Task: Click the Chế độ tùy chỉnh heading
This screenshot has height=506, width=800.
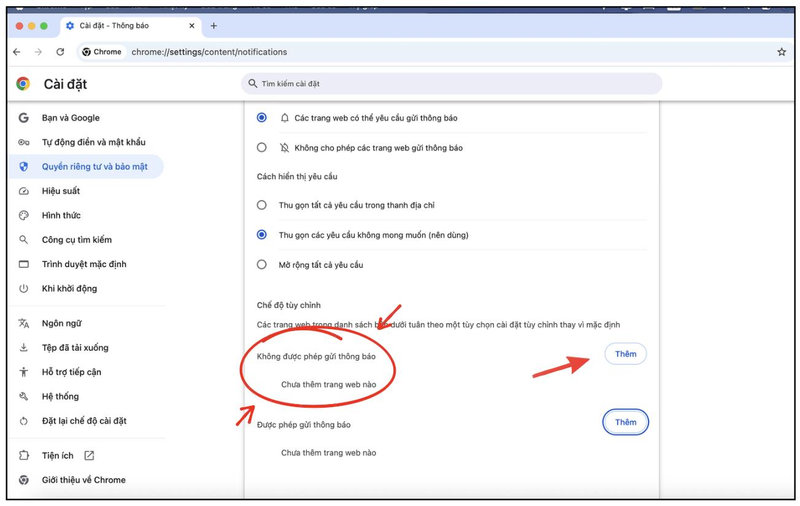Action: coord(289,305)
